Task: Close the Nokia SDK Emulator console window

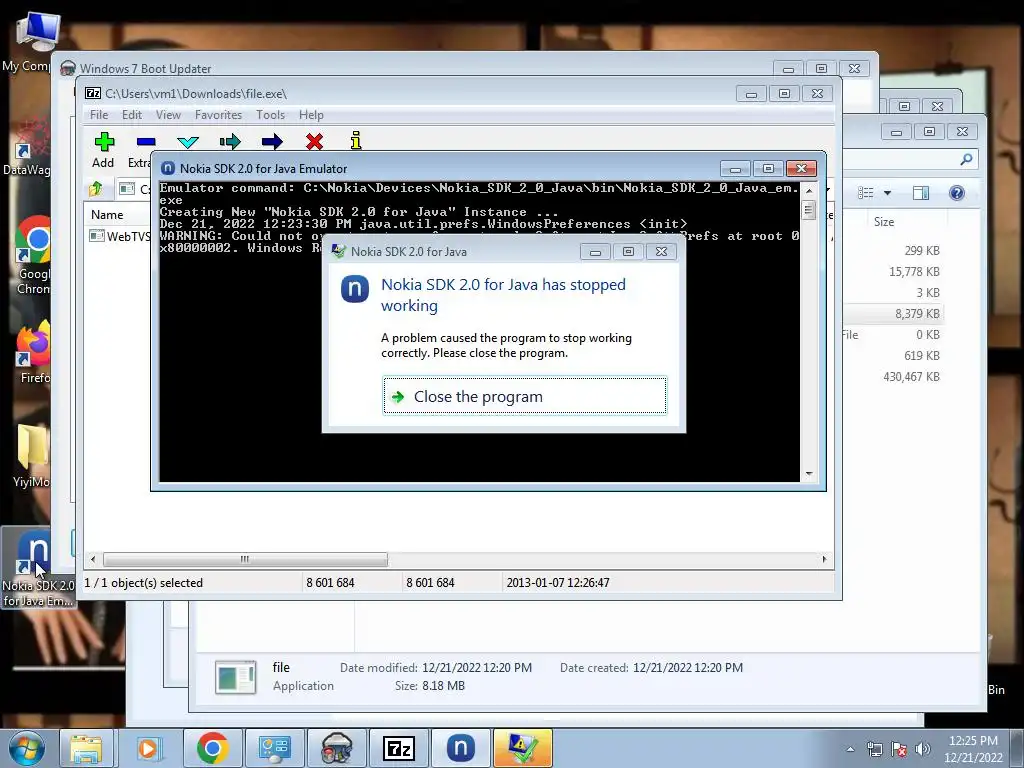Action: point(801,168)
